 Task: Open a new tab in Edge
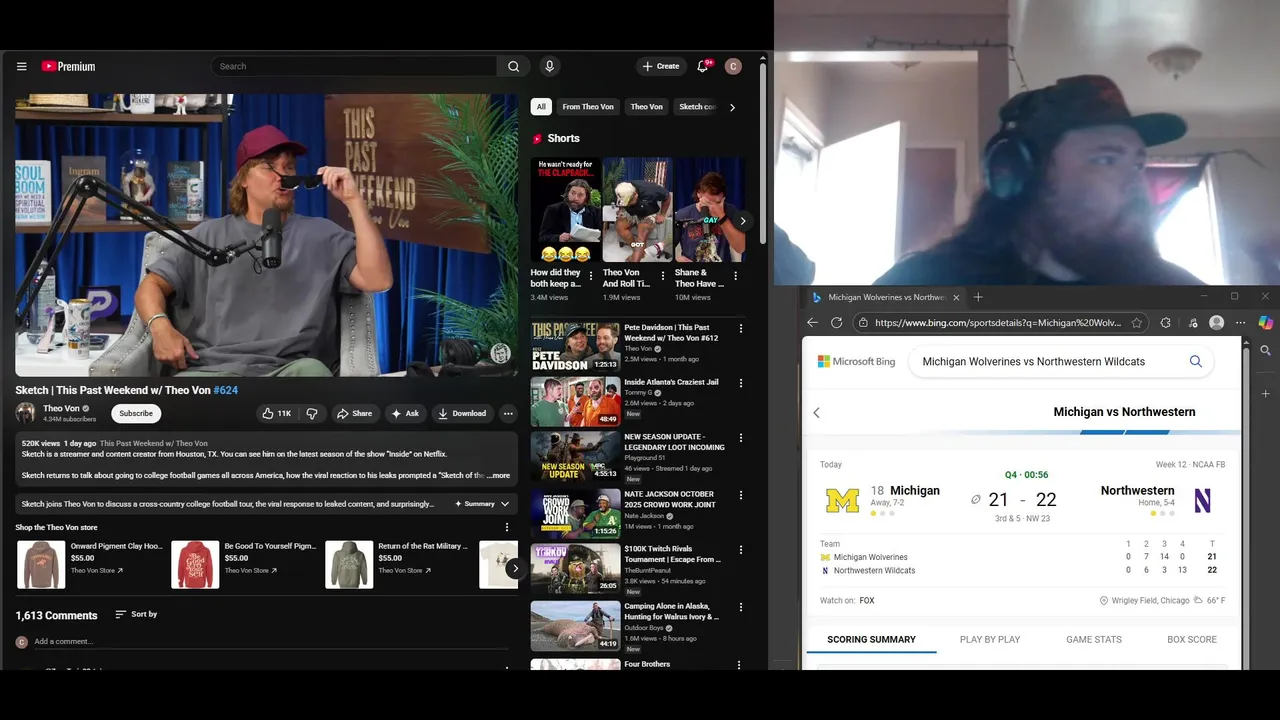[978, 297]
